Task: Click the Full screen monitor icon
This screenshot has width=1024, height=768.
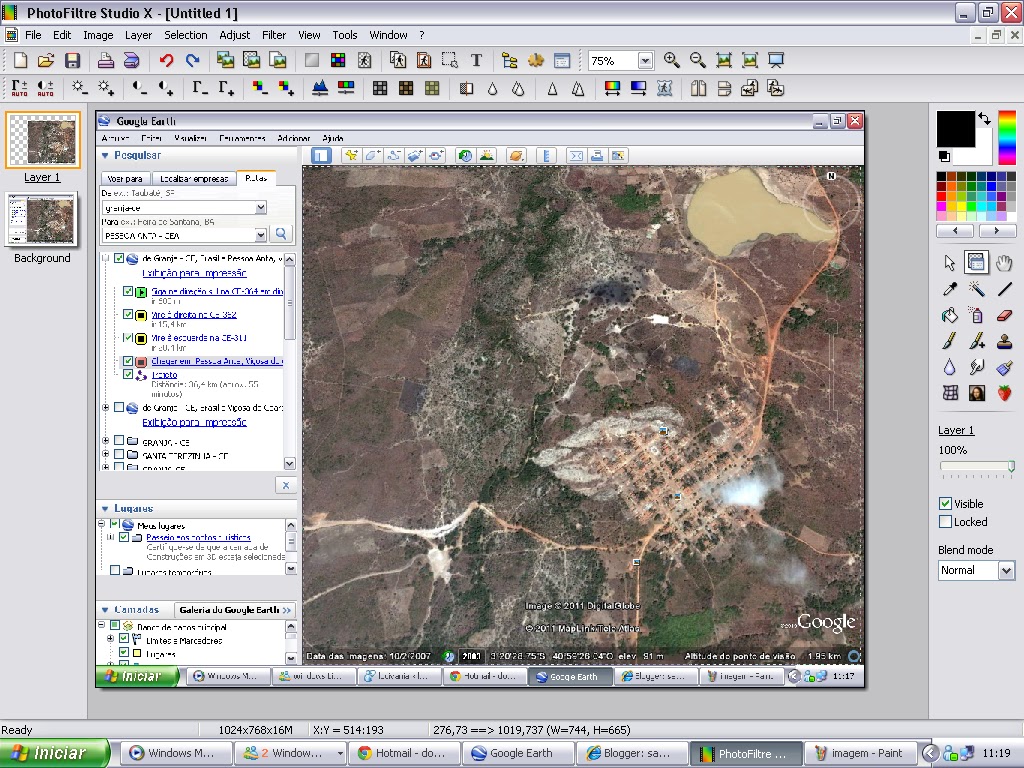Action: [776, 61]
